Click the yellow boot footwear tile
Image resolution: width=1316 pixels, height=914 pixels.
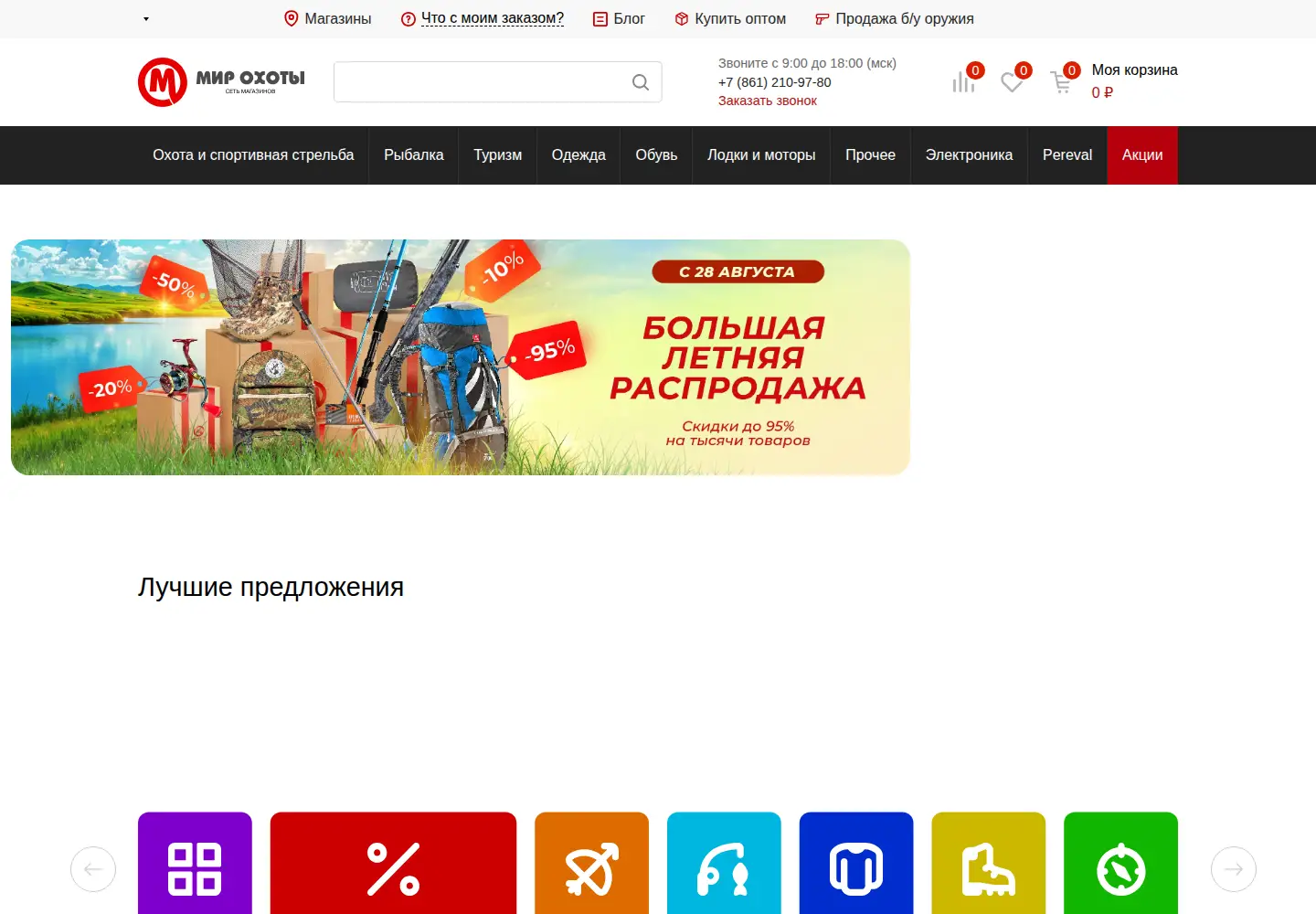click(x=988, y=863)
